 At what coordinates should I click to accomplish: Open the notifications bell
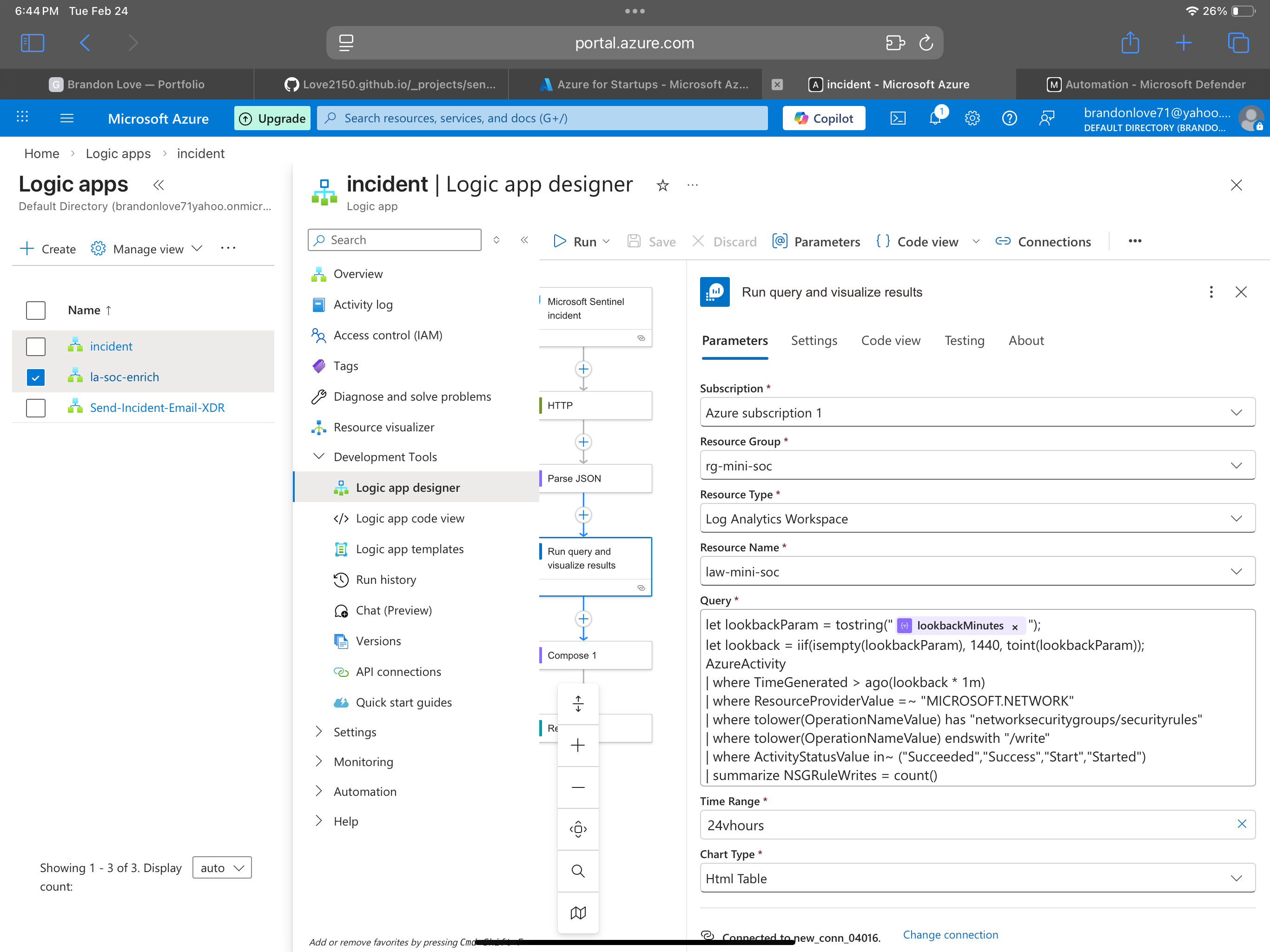935,118
